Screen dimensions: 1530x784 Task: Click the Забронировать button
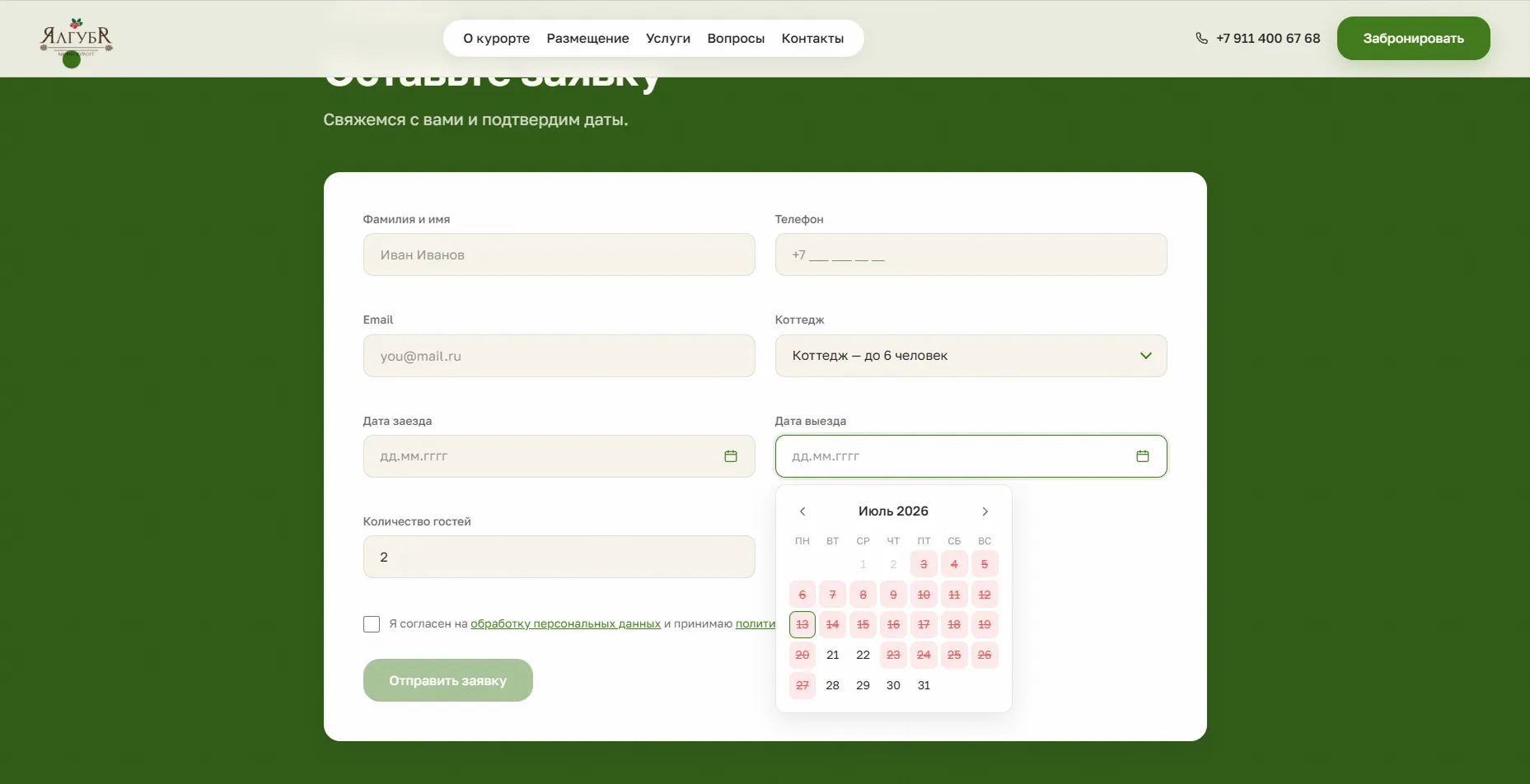[x=1413, y=38]
